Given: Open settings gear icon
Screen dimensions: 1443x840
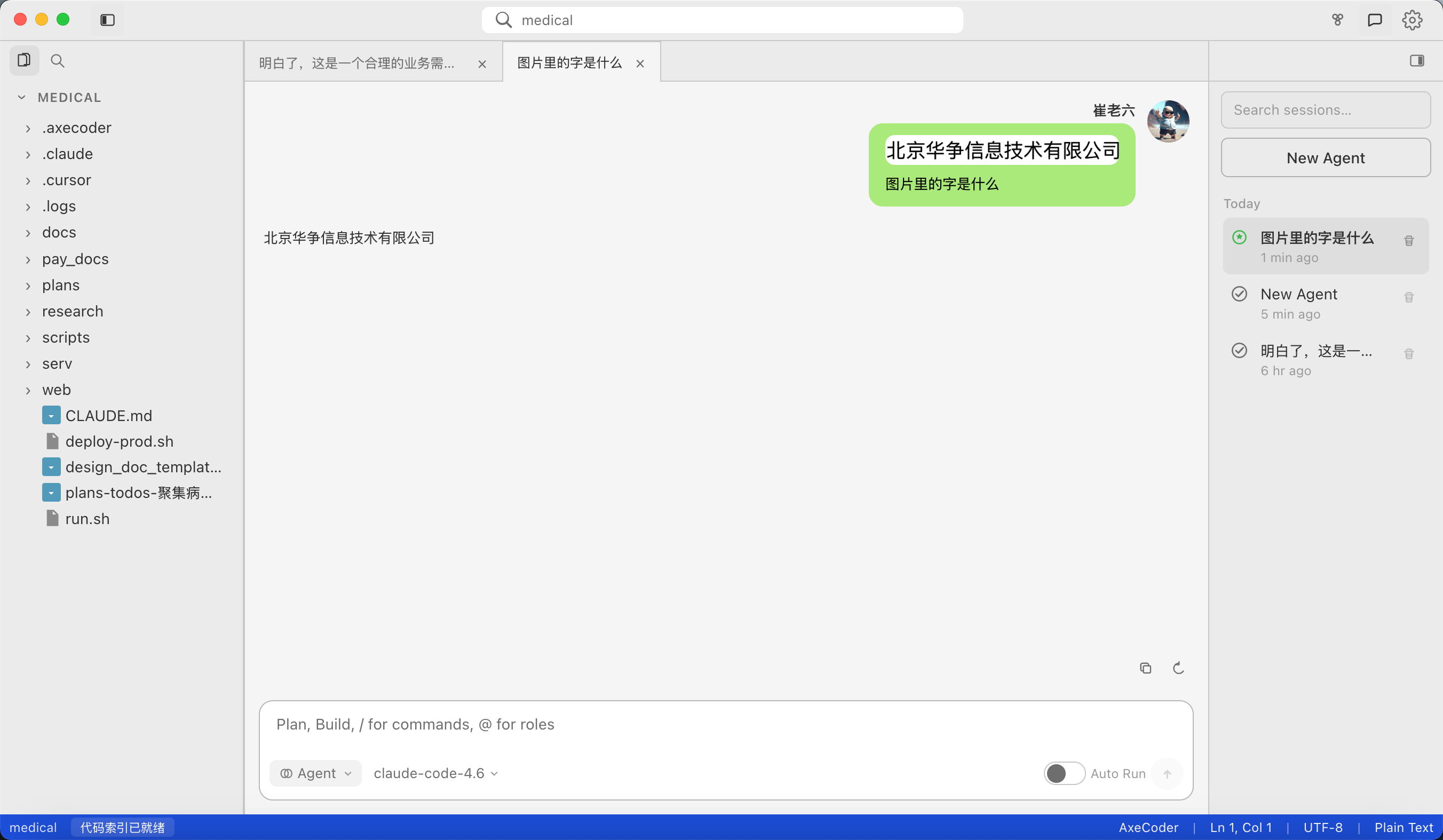Looking at the screenshot, I should point(1412,20).
